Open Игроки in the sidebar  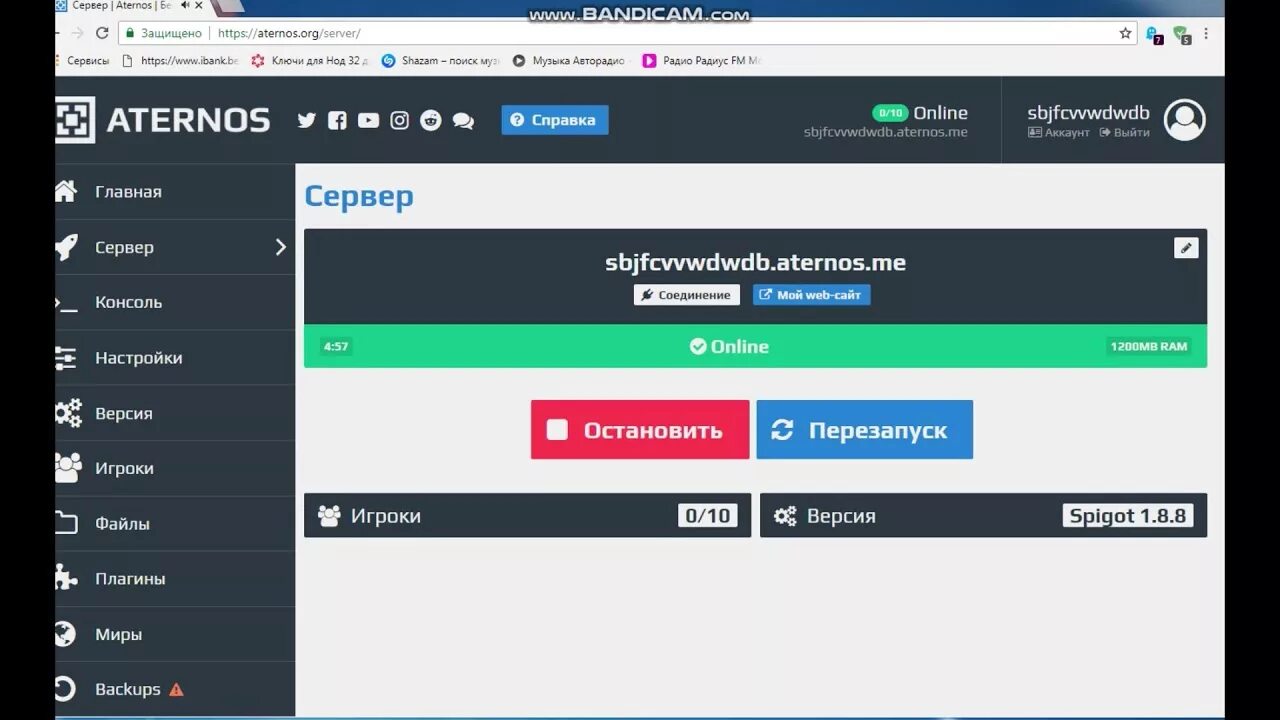click(x=175, y=468)
